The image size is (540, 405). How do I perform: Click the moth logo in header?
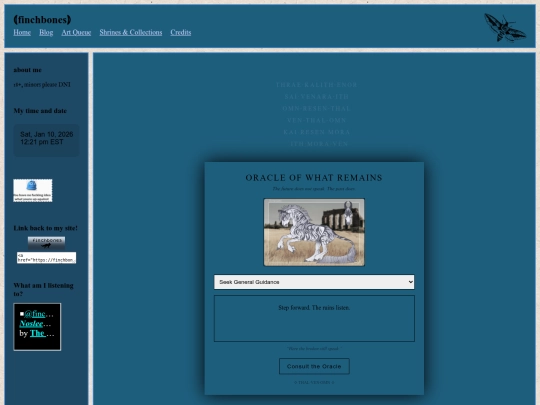[x=505, y=27]
